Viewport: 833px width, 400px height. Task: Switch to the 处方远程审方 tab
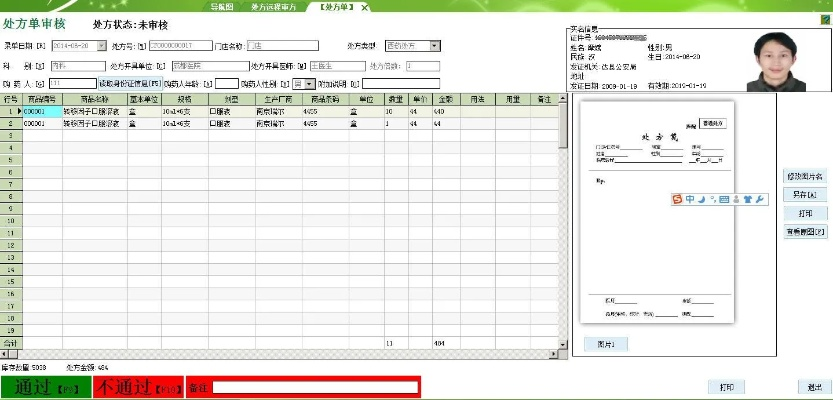[274, 7]
